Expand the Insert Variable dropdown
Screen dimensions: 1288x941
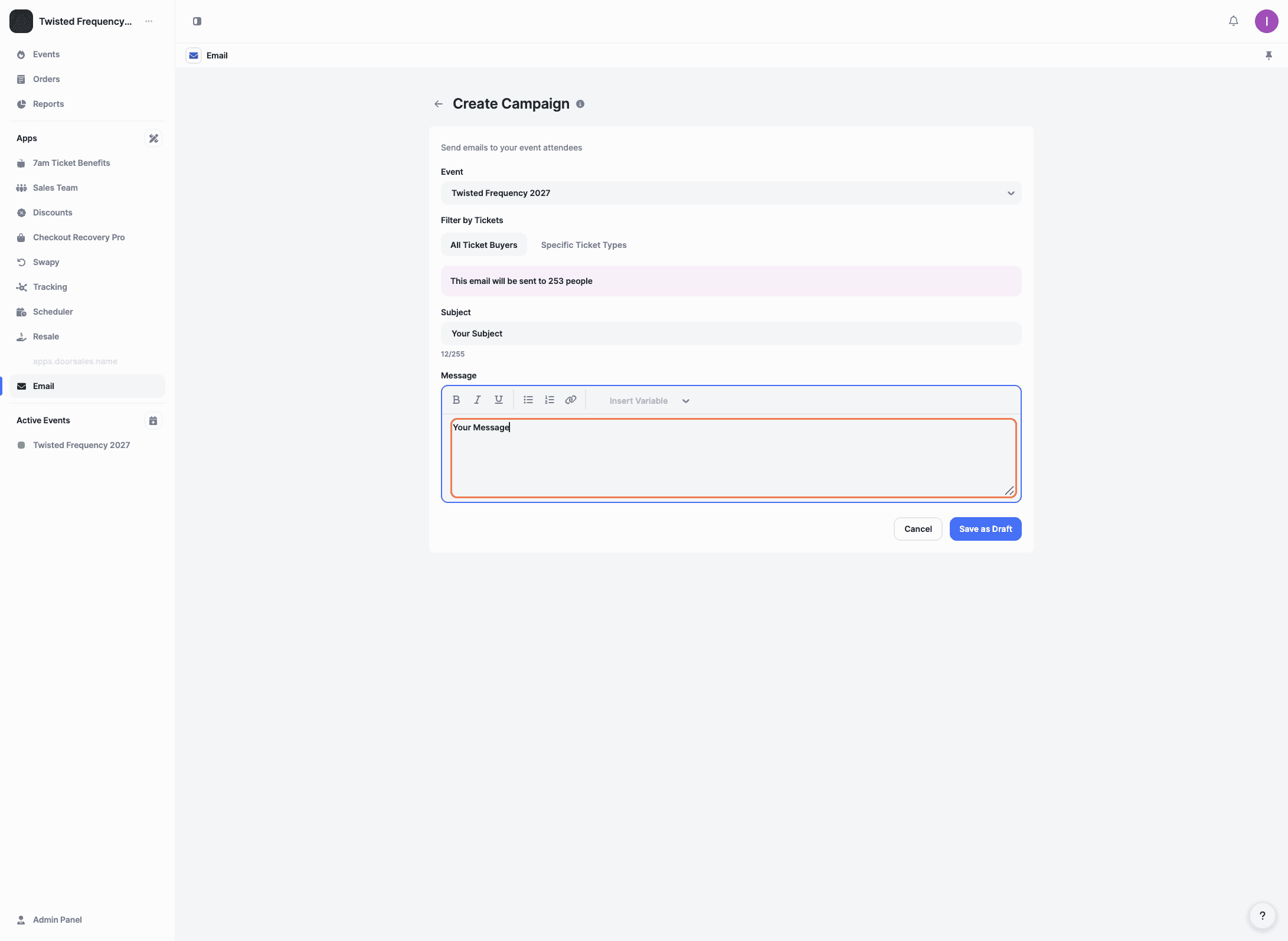tap(649, 401)
